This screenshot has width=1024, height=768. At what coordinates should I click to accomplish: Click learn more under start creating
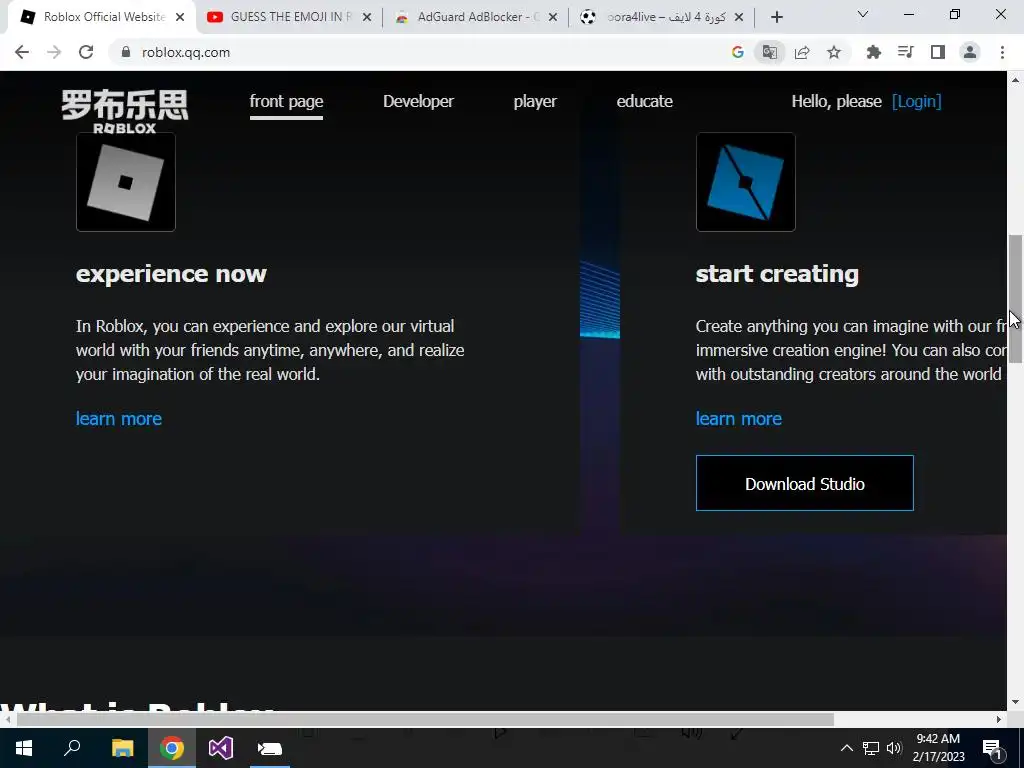tap(738, 419)
